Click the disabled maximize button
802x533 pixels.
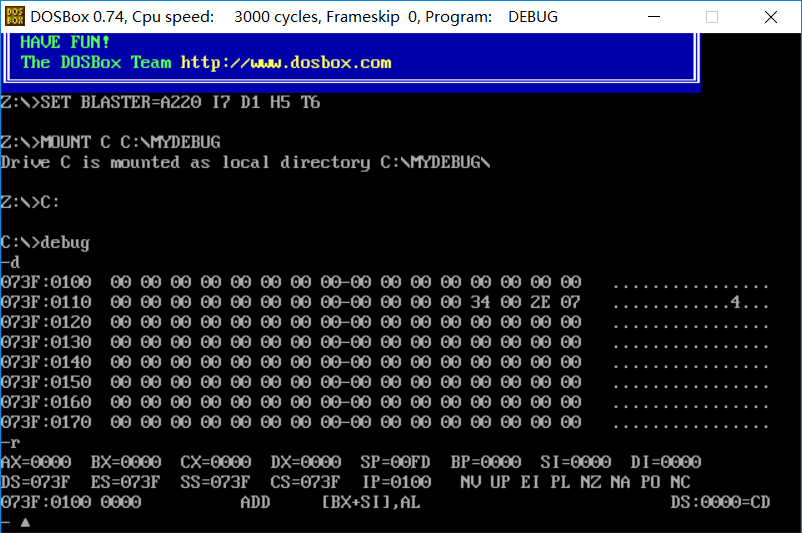711,17
